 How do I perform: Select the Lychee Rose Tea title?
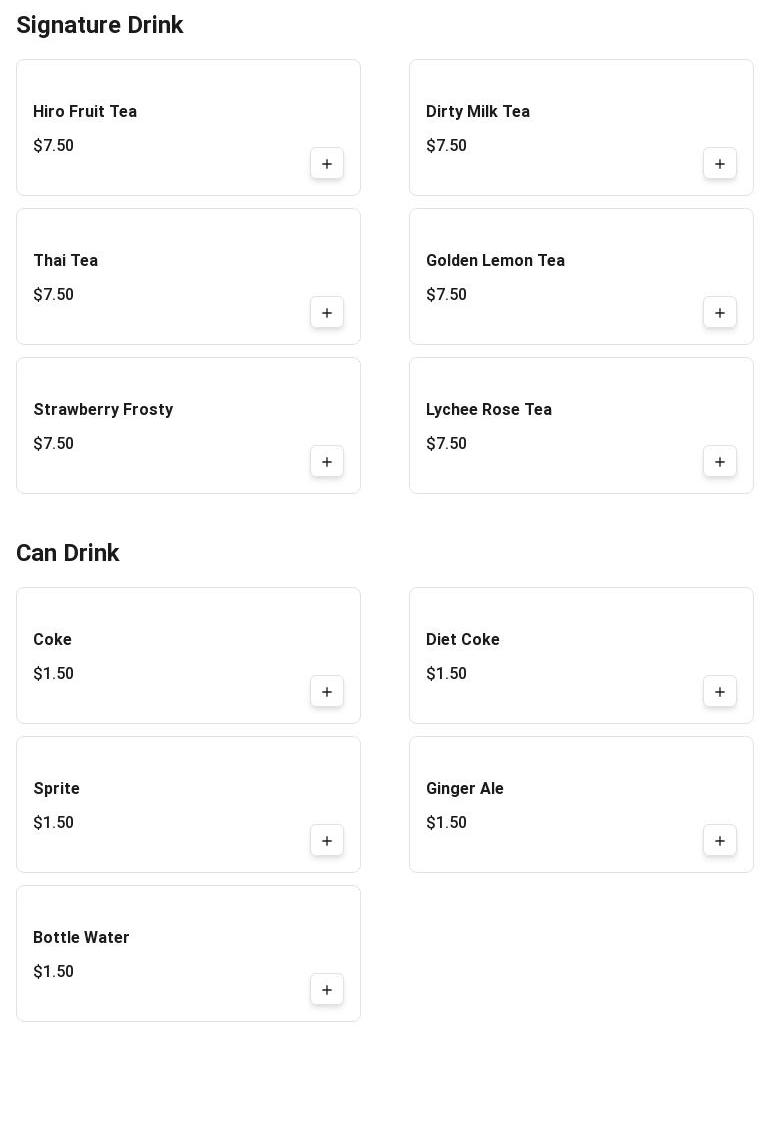(x=489, y=410)
